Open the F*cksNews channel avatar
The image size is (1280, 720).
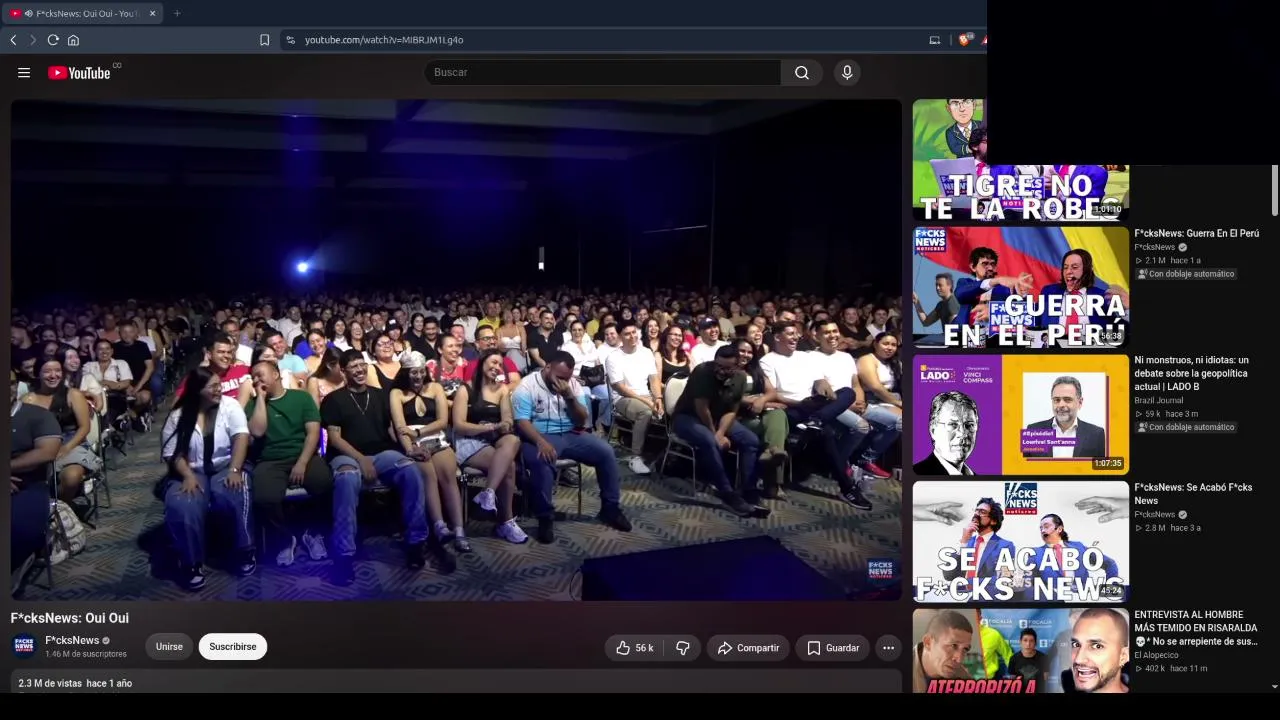(24, 646)
